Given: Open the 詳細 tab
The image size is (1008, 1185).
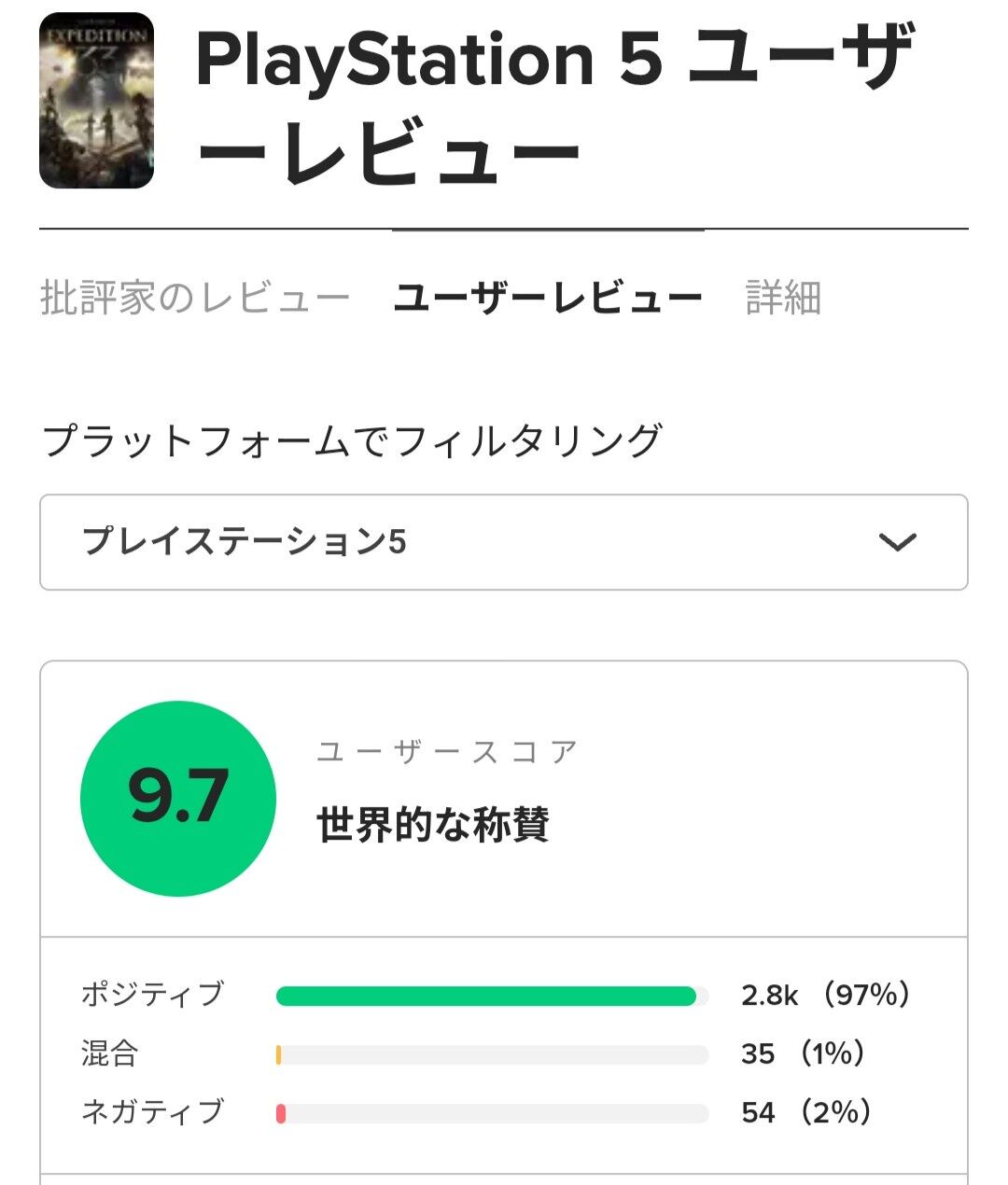Looking at the screenshot, I should (x=783, y=299).
